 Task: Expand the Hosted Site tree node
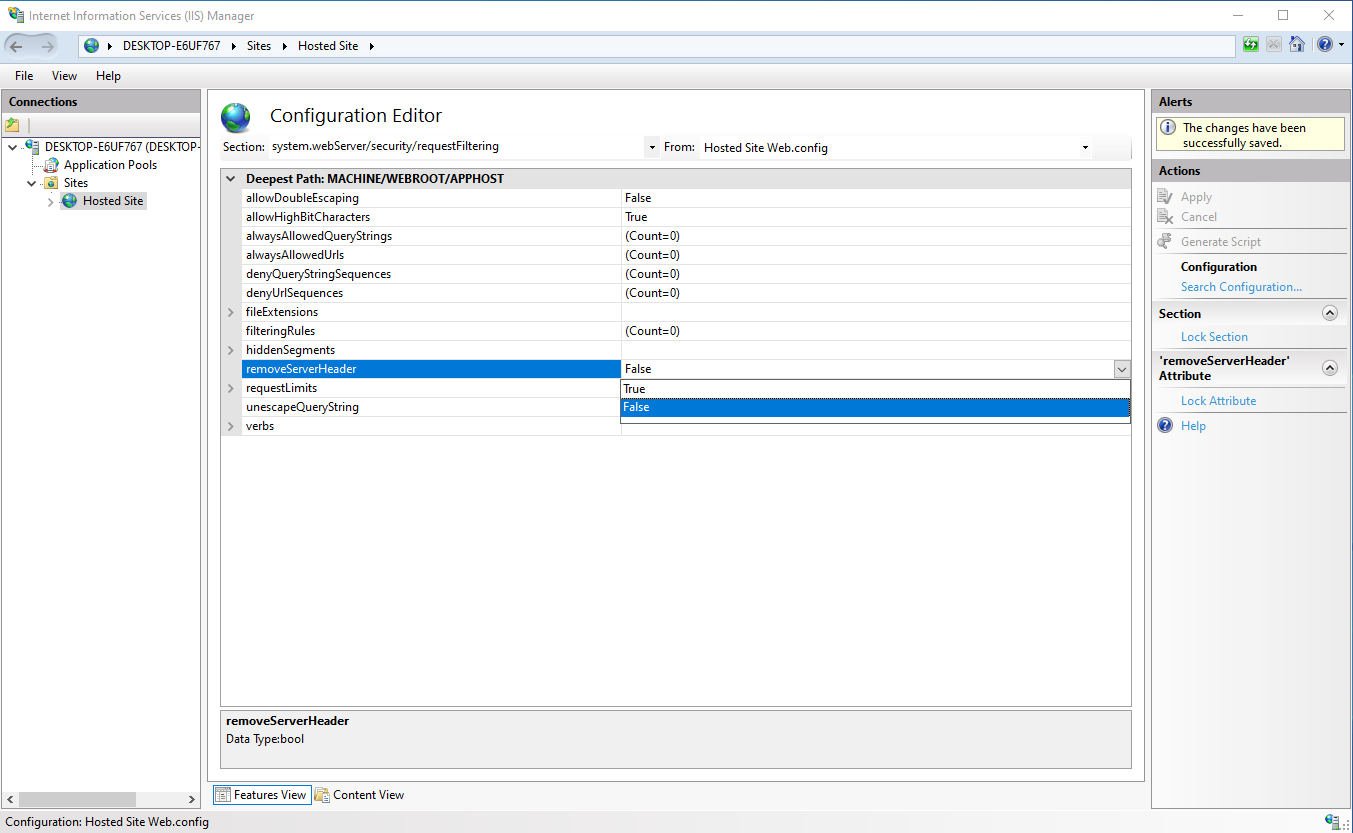click(49, 200)
